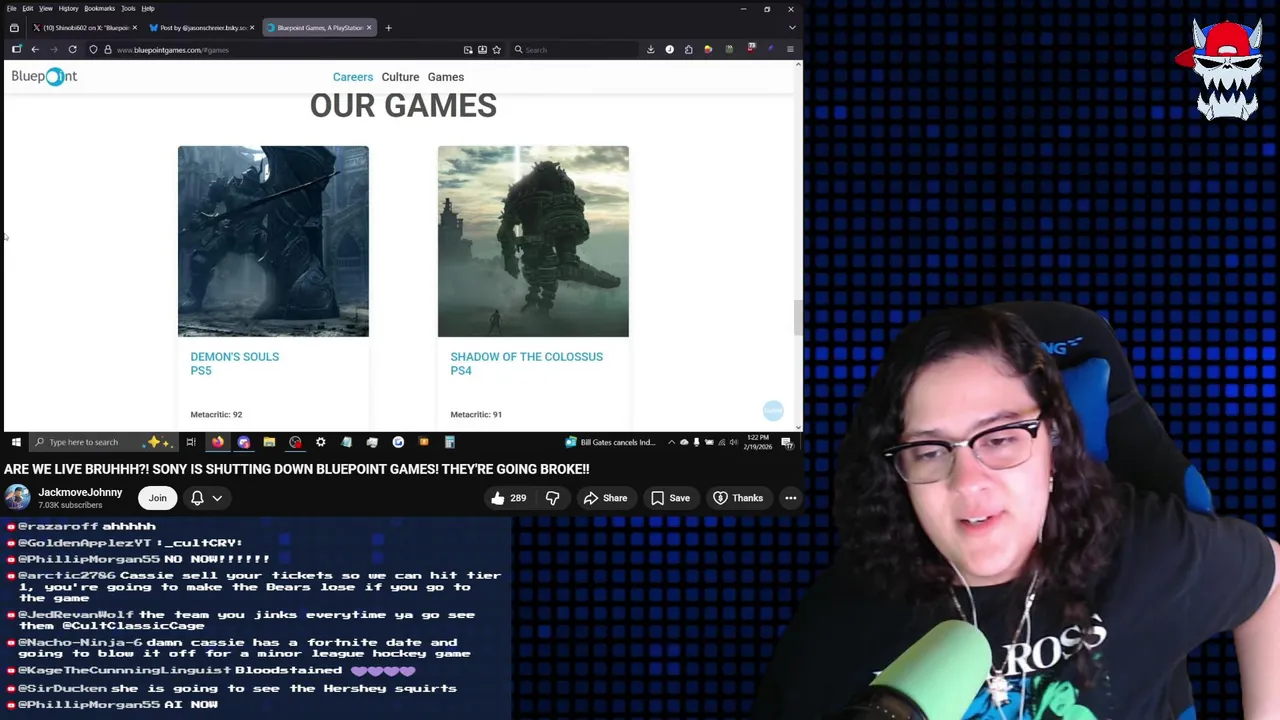Viewport: 1280px width, 720px height.
Task: Open the Windows Start menu
Action: 15,442
